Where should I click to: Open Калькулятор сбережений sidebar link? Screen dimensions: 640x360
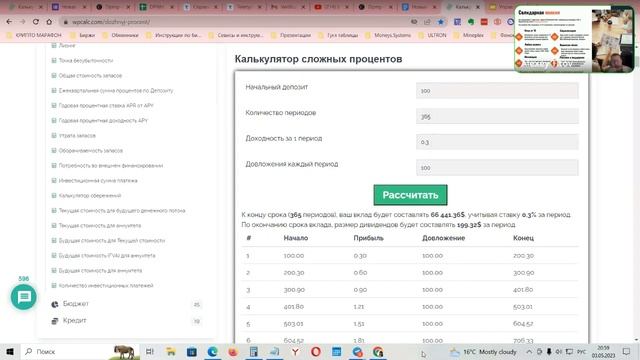[x=90, y=196]
